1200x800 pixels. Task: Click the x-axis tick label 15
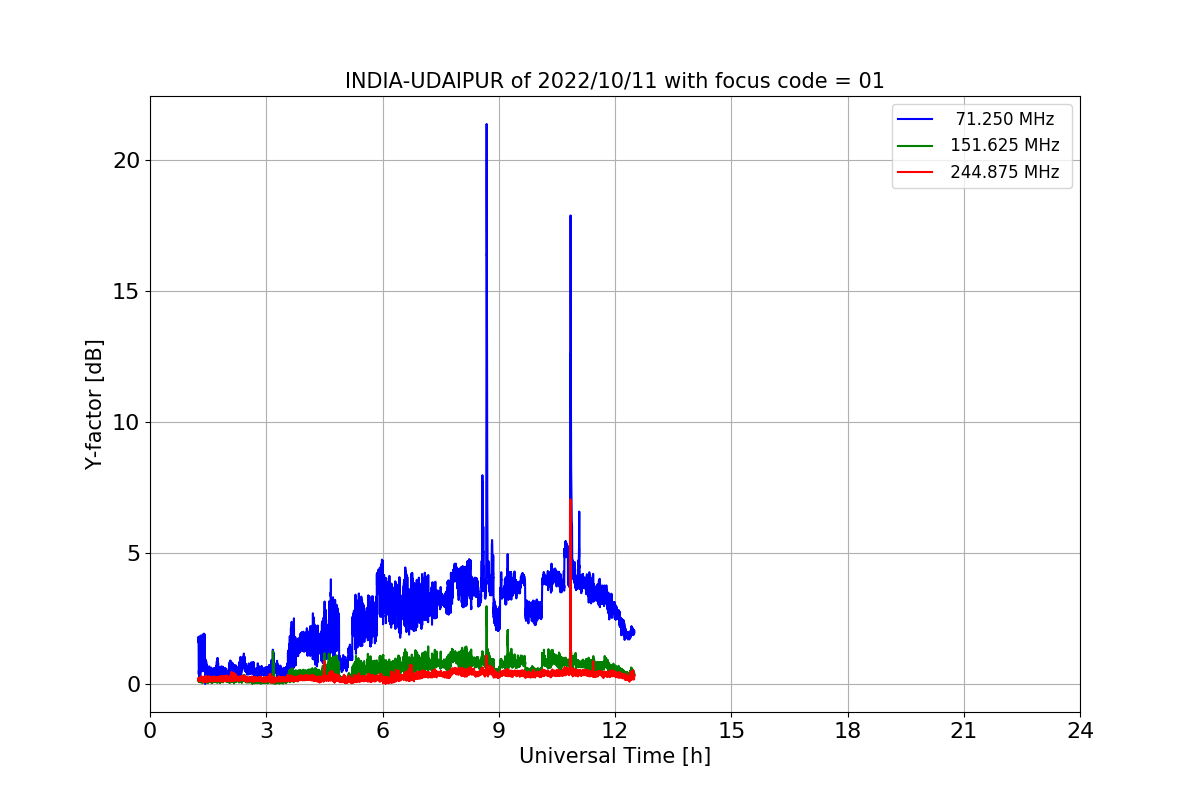coord(731,731)
